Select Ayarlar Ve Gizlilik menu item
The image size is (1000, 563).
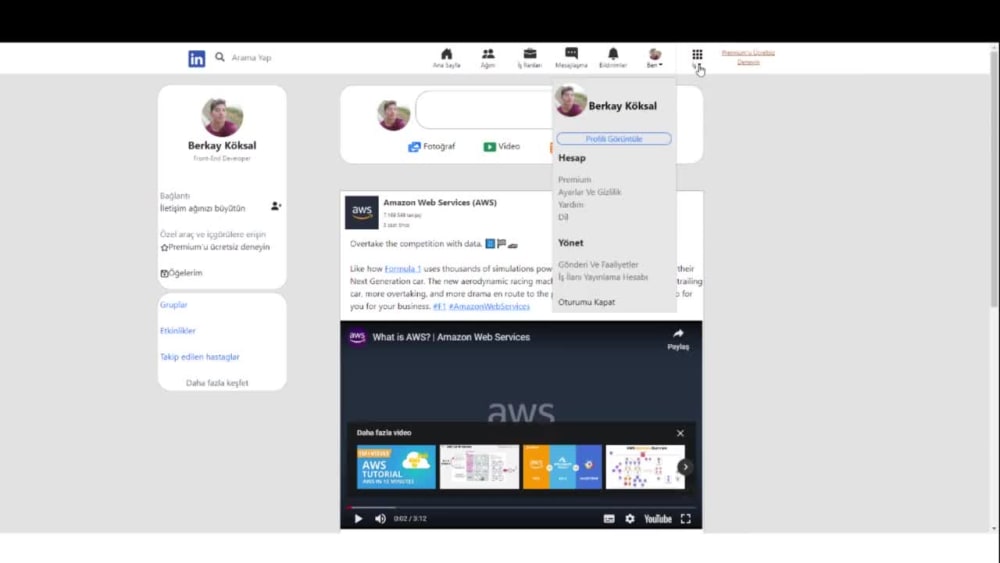(x=589, y=192)
